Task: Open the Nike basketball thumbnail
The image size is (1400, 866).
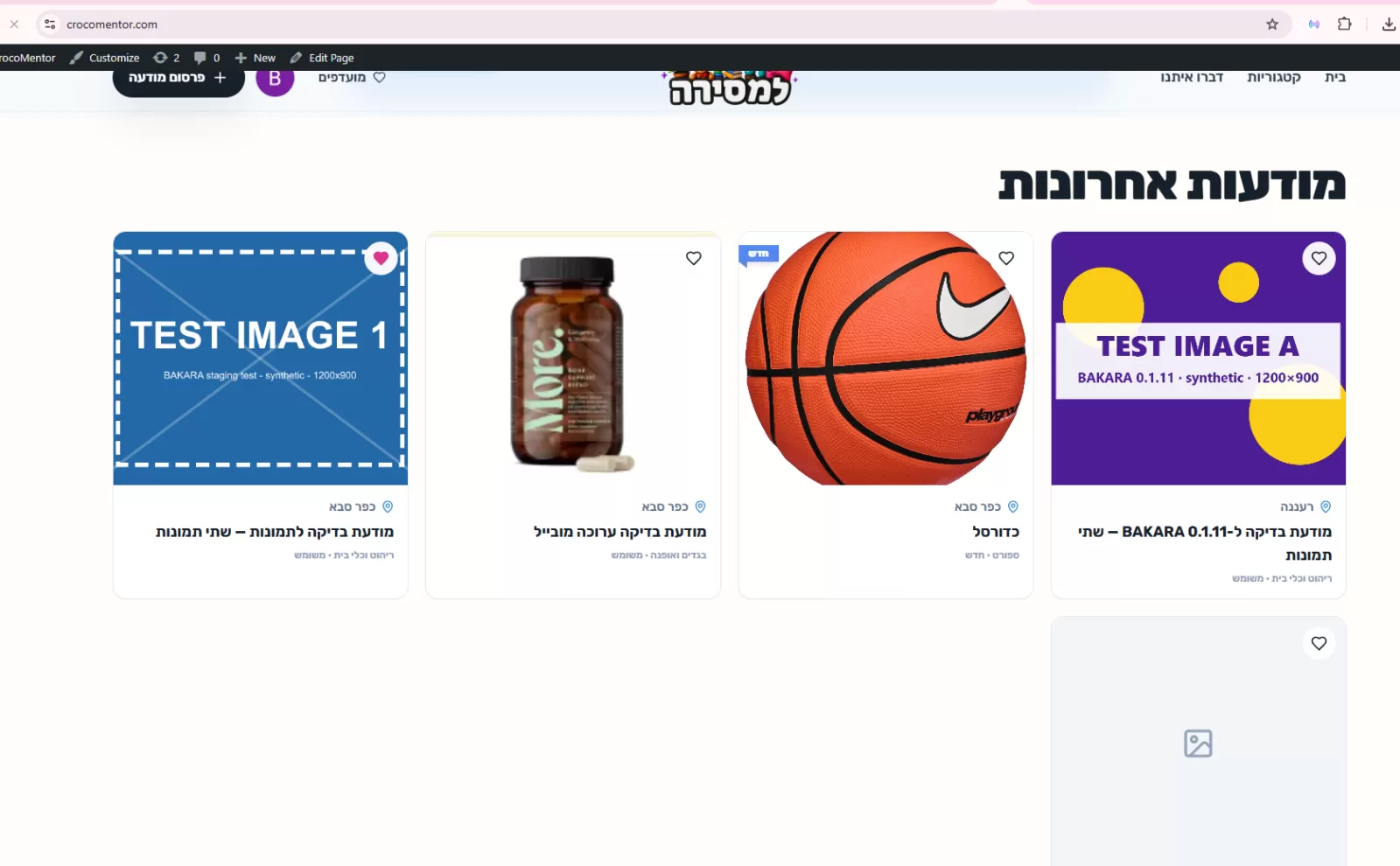Action: [885, 359]
